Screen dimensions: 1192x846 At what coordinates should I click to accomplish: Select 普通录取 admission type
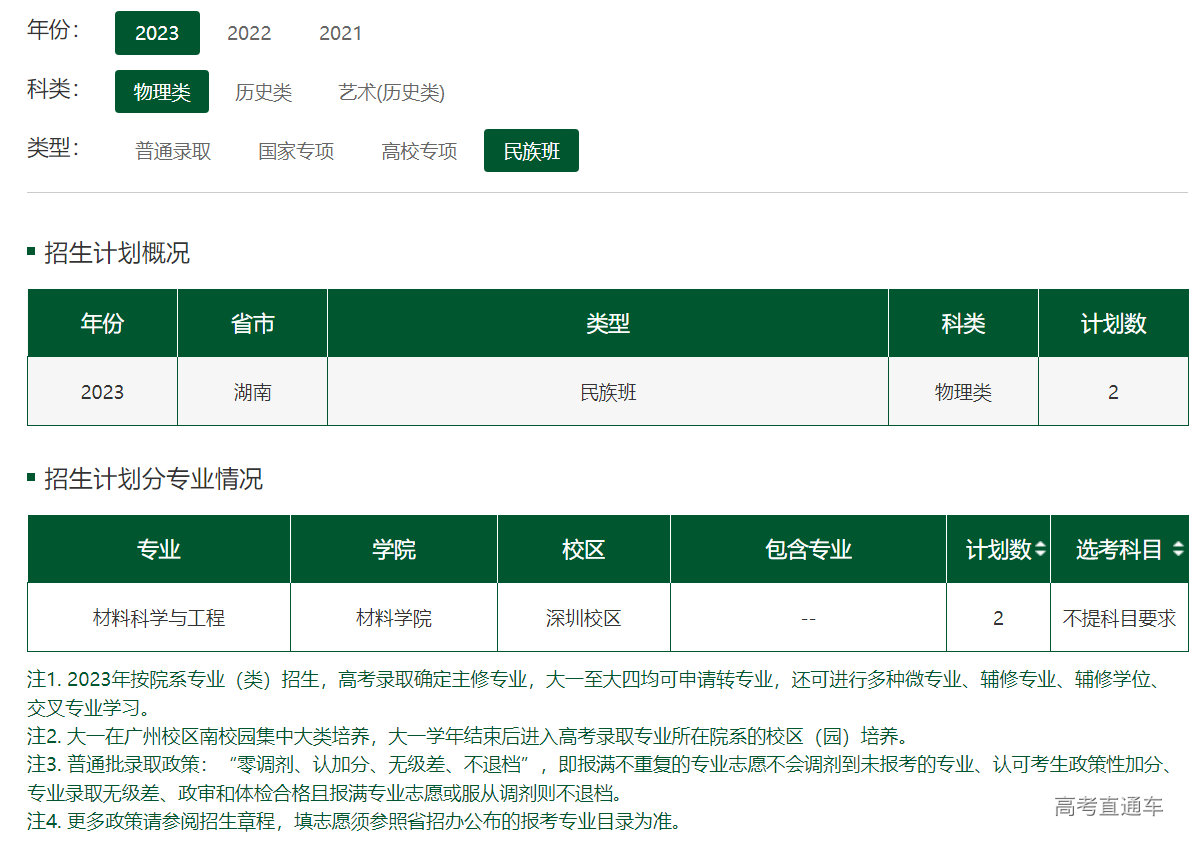coord(173,151)
